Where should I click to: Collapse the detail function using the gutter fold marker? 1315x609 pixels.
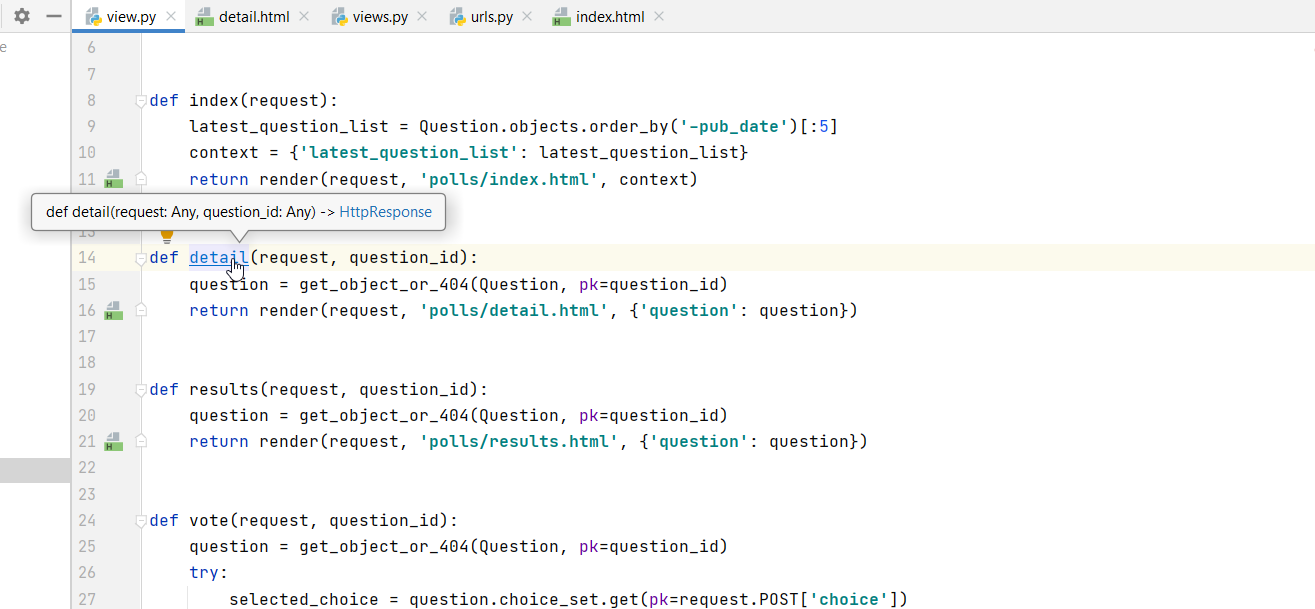tap(140, 257)
